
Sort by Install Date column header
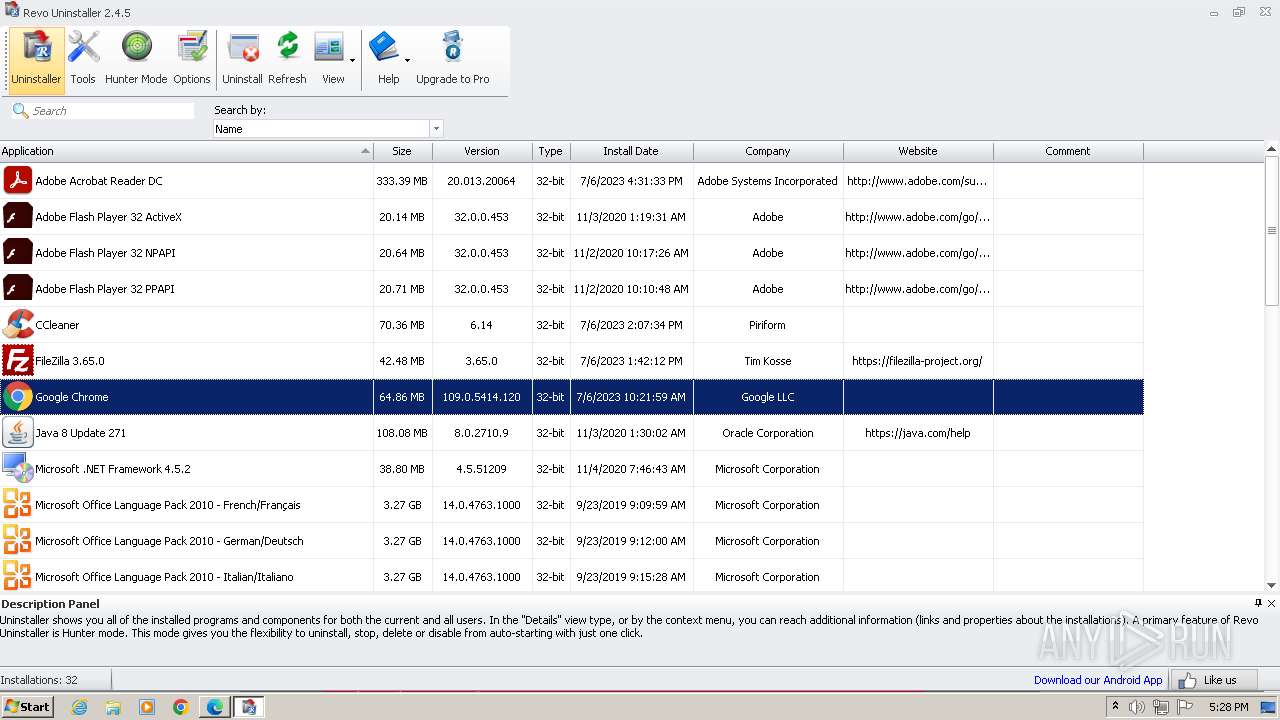[x=631, y=151]
